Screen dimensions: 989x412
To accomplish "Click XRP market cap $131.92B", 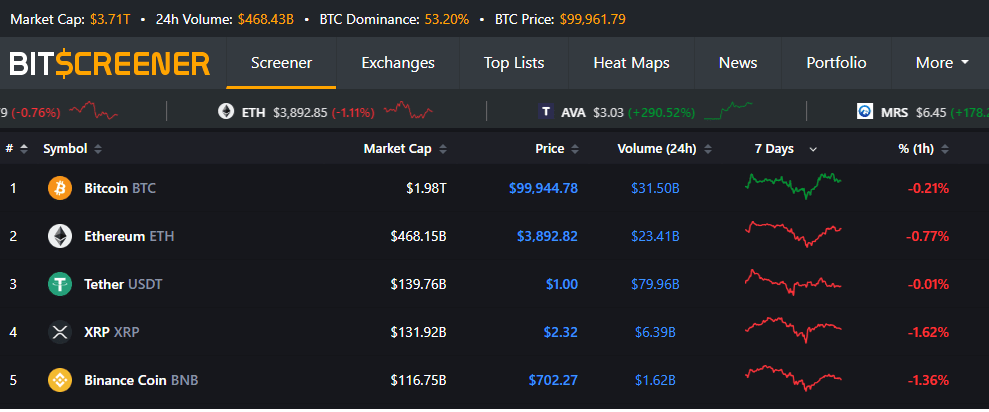I will coord(418,332).
